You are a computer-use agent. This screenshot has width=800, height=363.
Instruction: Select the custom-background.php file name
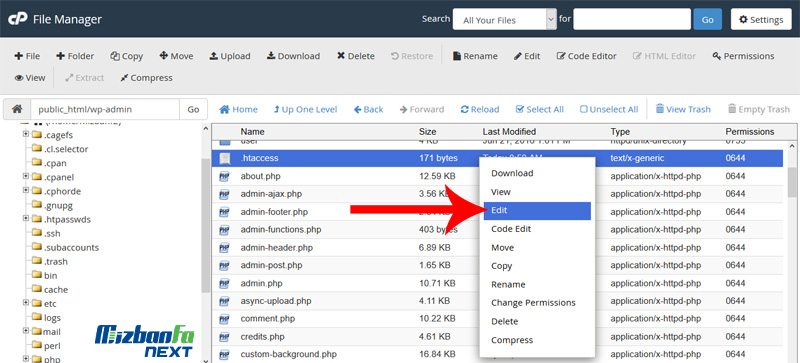(x=288, y=354)
